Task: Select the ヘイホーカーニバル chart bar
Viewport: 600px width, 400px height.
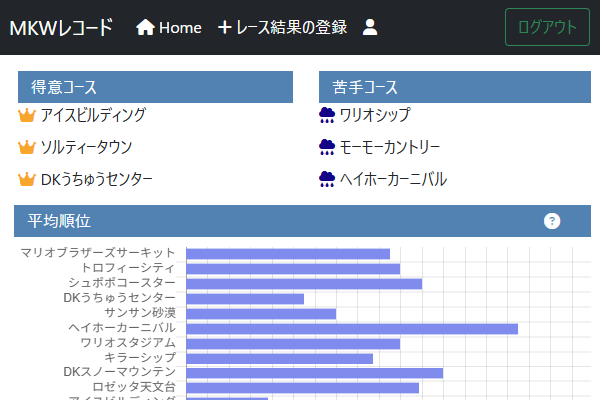Action: point(352,328)
